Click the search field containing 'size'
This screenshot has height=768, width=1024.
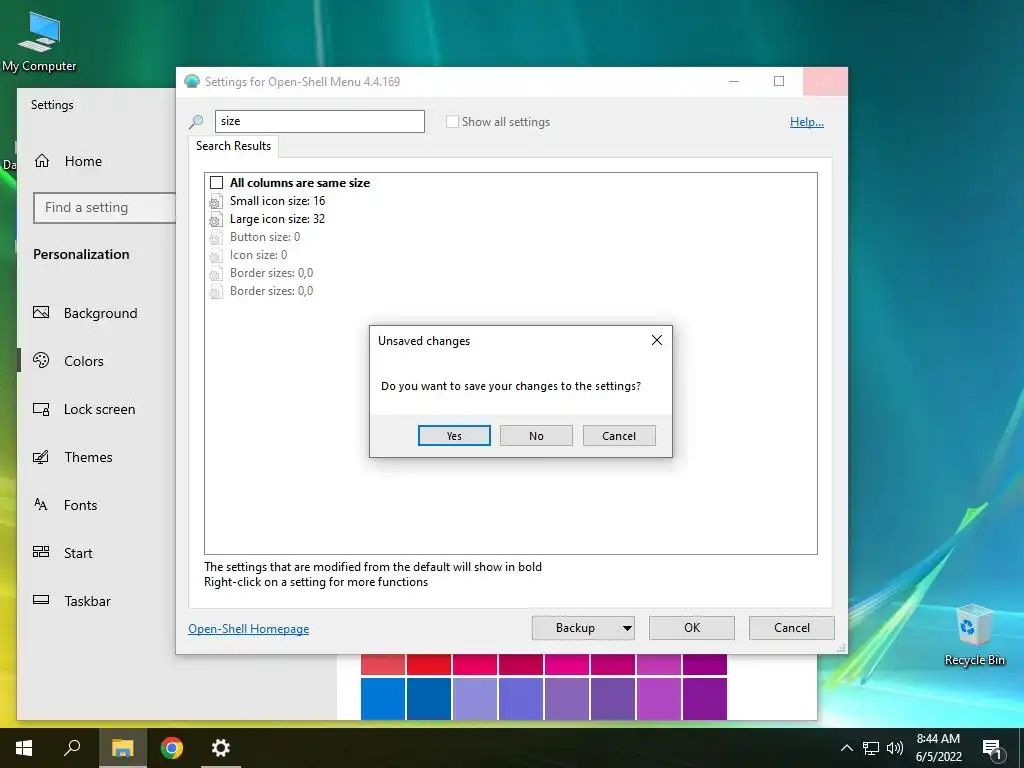pyautogui.click(x=320, y=121)
